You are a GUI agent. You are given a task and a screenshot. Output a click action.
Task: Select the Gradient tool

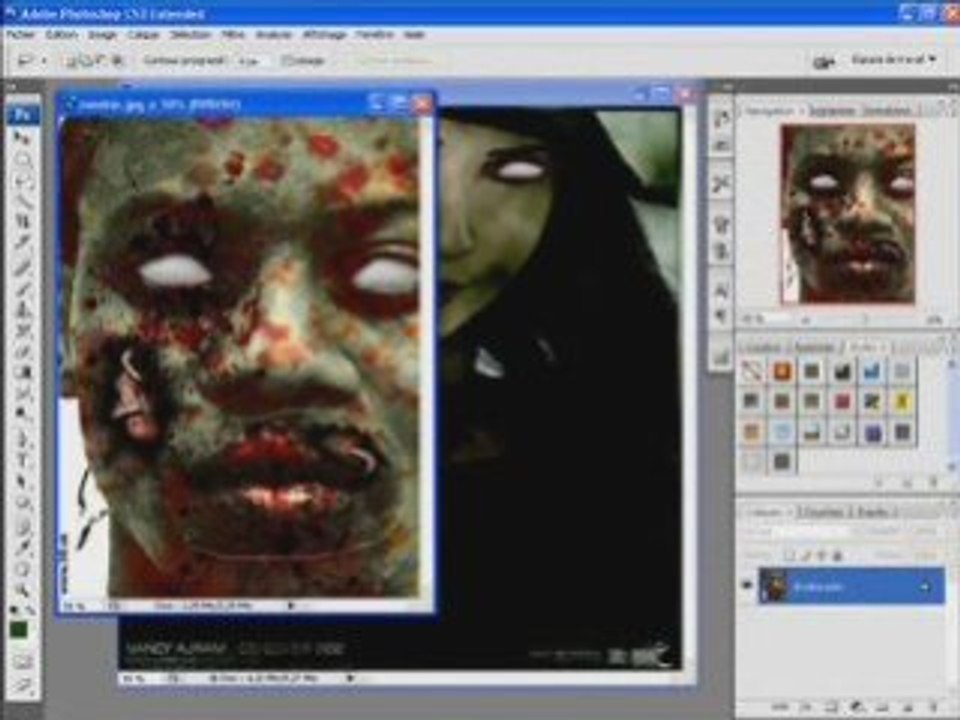coord(23,372)
